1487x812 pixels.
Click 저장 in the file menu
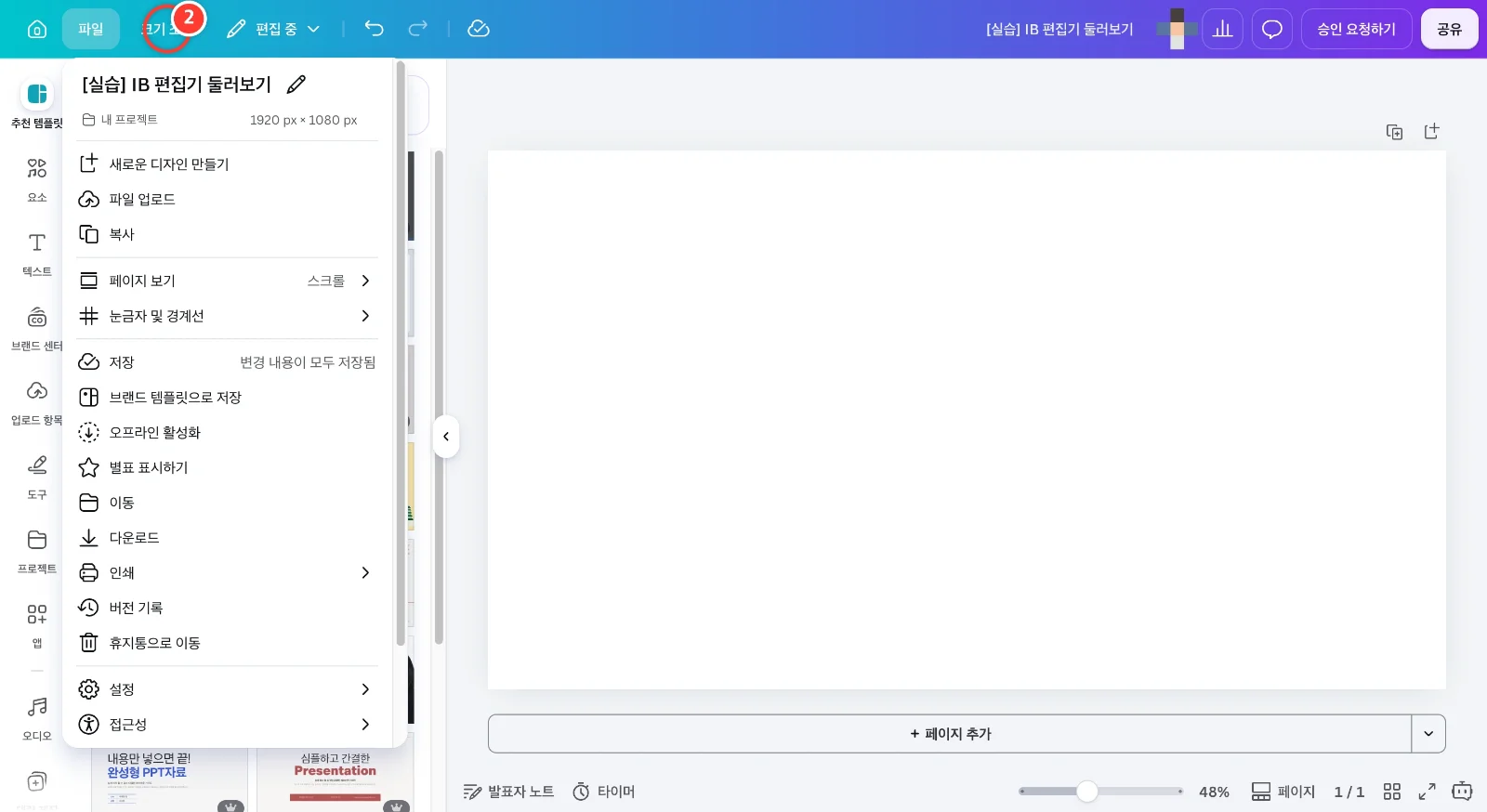(227, 362)
